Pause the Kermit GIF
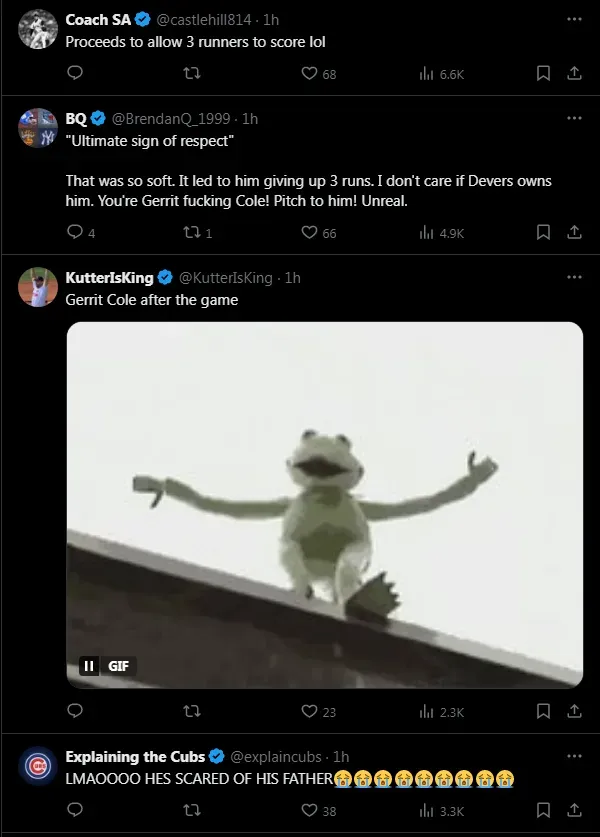 click(89, 666)
